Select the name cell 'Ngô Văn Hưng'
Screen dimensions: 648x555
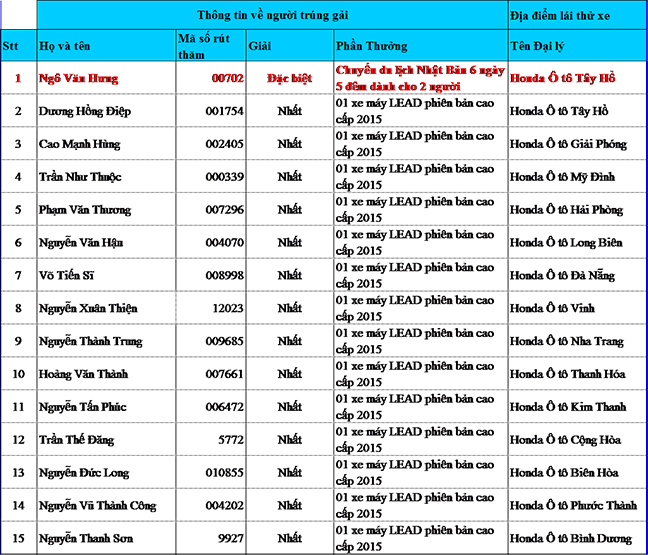point(106,78)
